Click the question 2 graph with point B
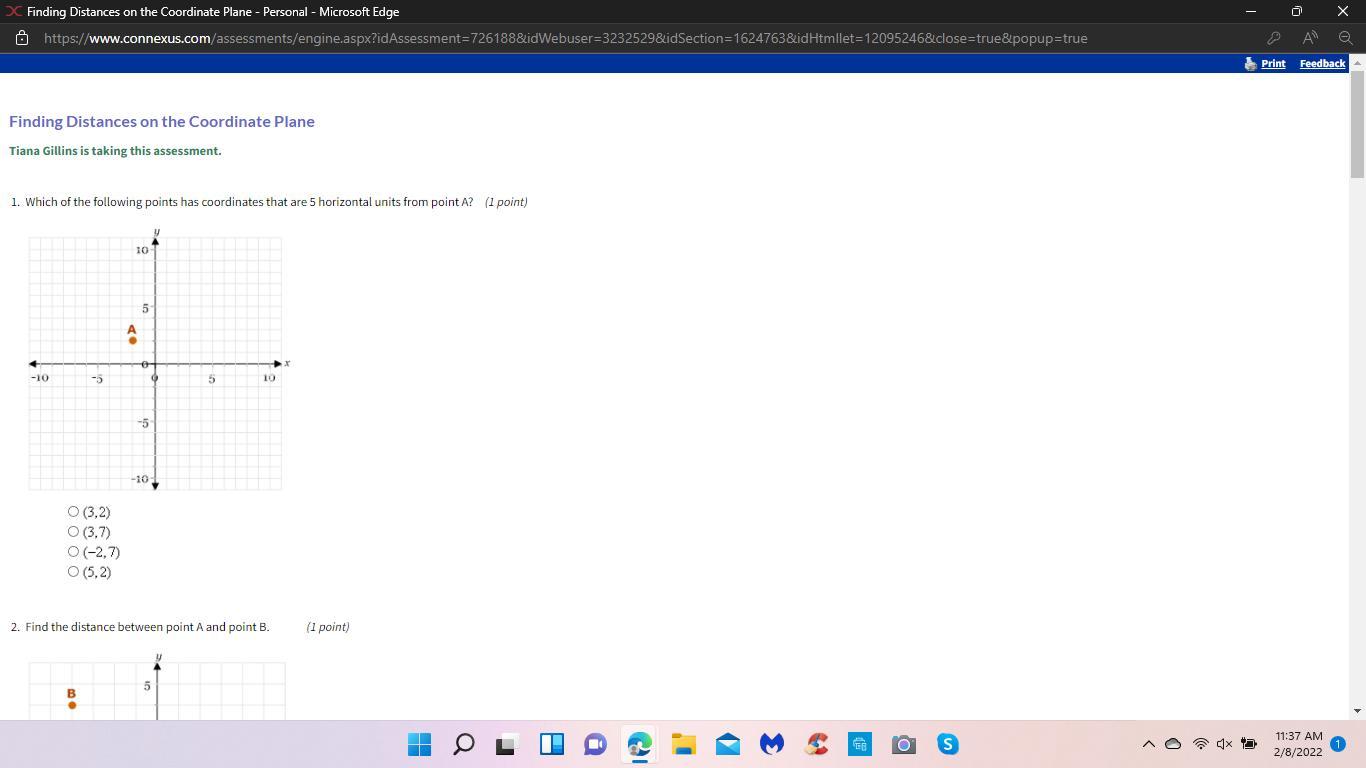 (157, 686)
